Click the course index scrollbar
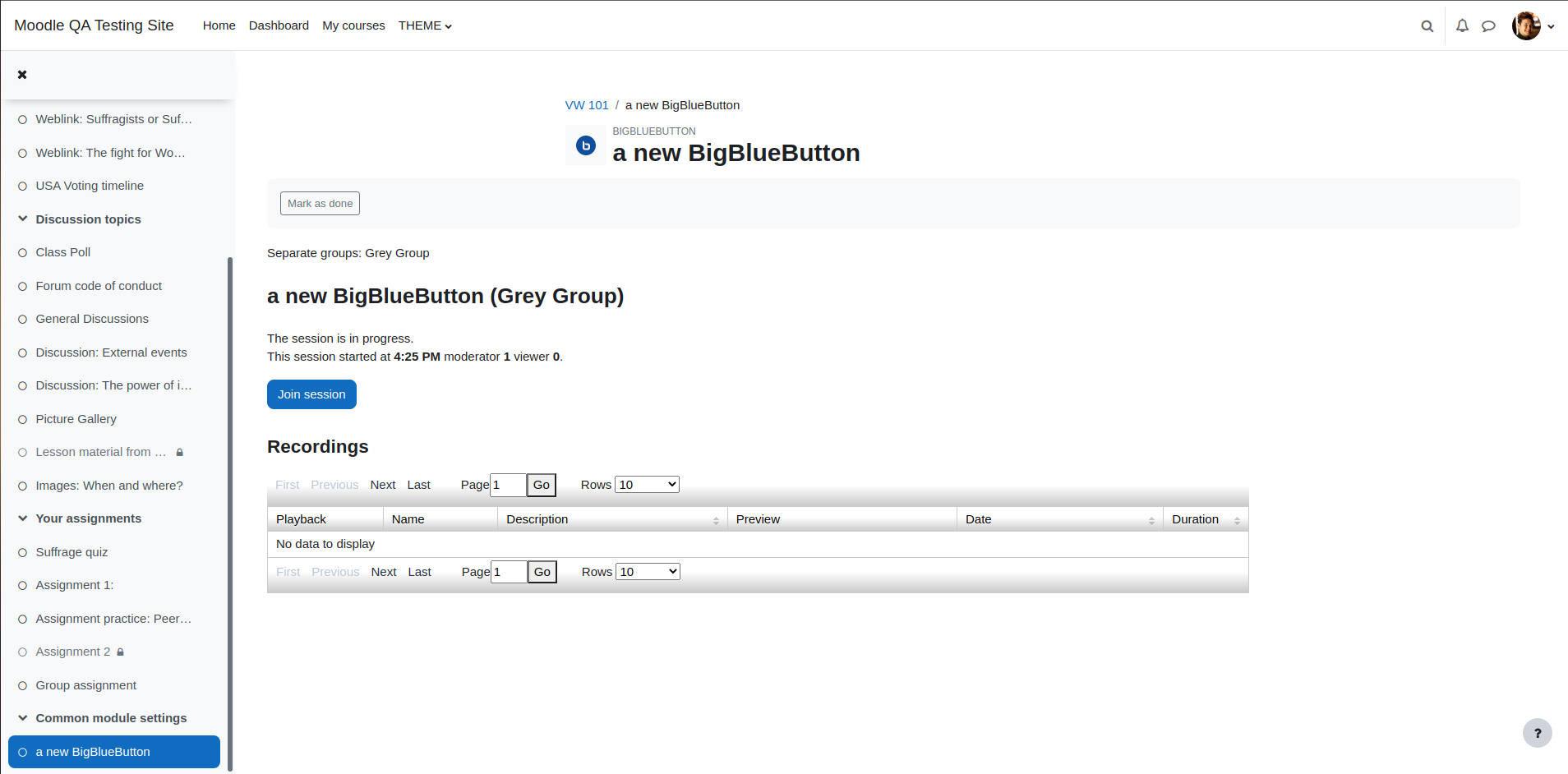 pyautogui.click(x=230, y=514)
